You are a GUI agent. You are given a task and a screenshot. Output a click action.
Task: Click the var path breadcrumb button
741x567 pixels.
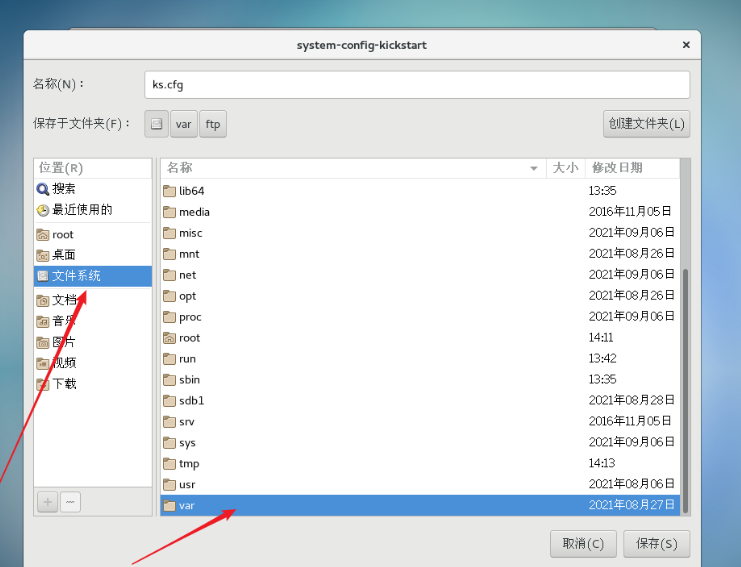click(184, 124)
